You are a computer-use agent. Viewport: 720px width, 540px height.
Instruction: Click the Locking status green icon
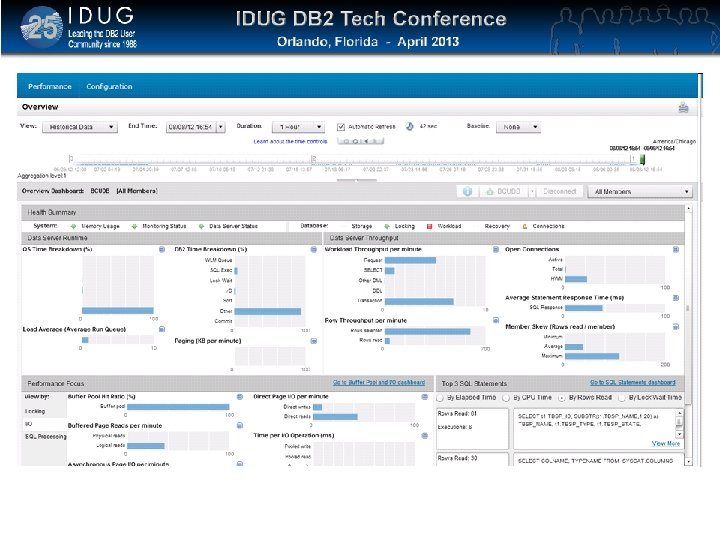tap(387, 226)
